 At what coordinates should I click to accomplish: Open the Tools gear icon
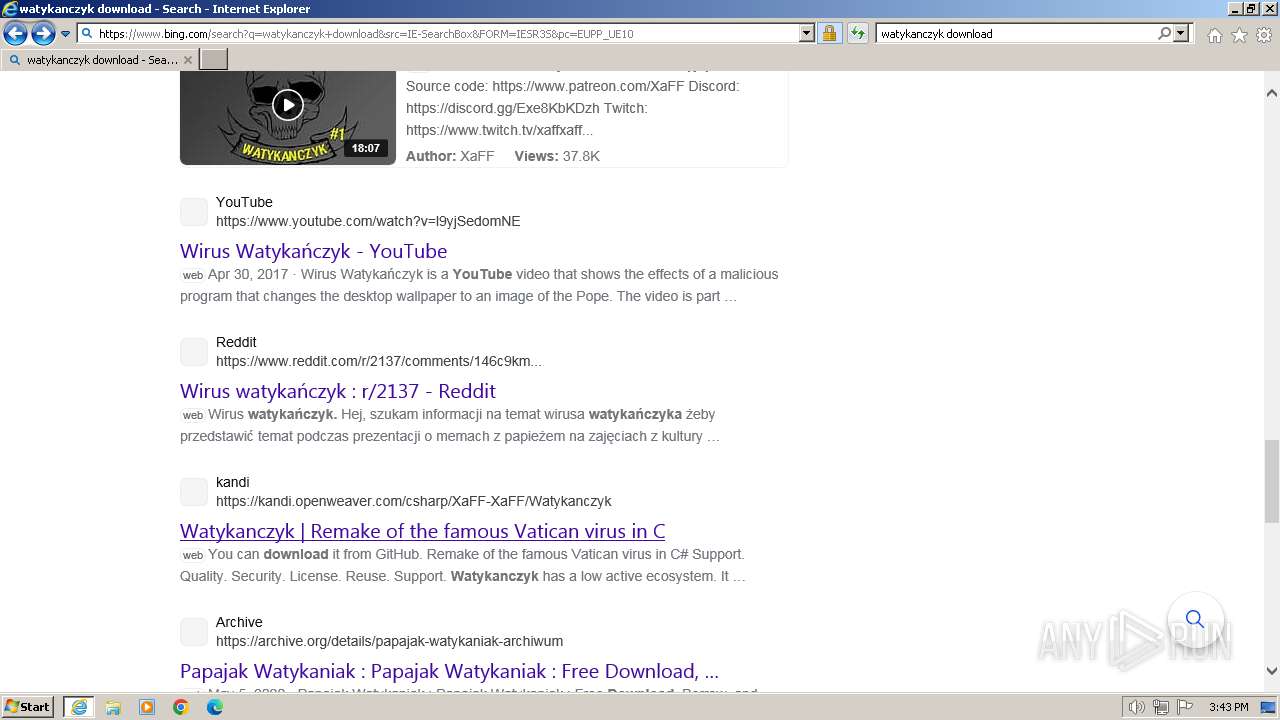click(x=1263, y=35)
